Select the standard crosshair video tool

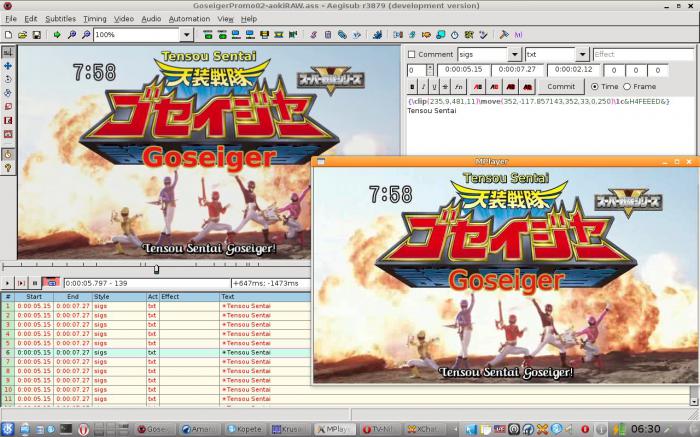8,52
